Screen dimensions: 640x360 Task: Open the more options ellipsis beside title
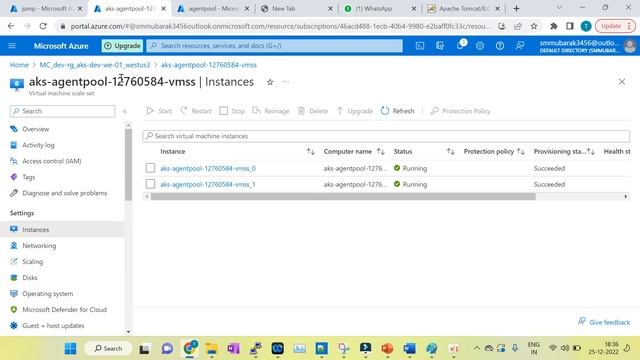click(x=286, y=82)
